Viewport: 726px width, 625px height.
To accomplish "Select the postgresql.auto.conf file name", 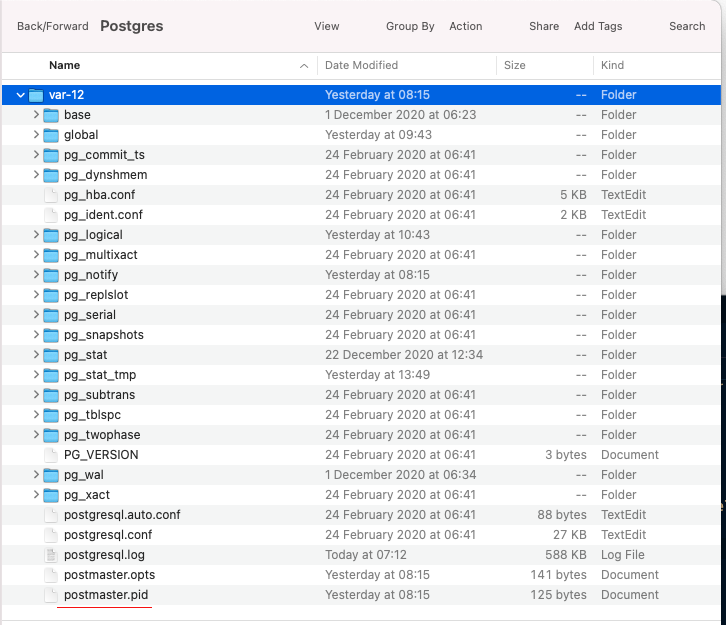I will point(122,515).
